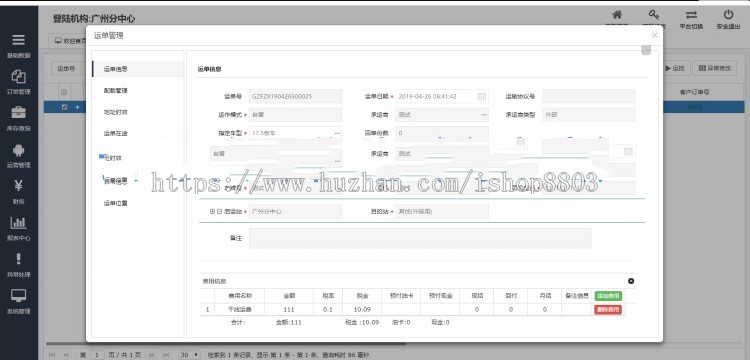Click the 异常修改 button in background toolbar
This screenshot has height=360, width=750.
coord(715,68)
